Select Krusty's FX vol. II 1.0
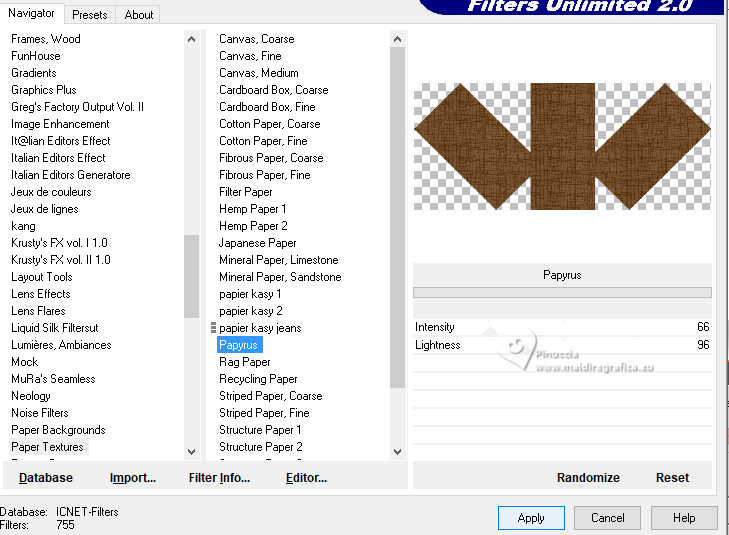 click(60, 259)
